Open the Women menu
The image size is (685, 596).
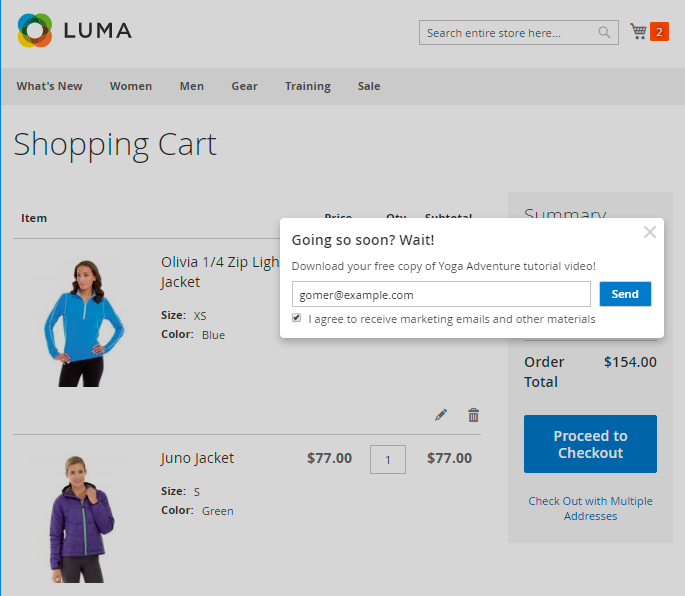(x=131, y=86)
